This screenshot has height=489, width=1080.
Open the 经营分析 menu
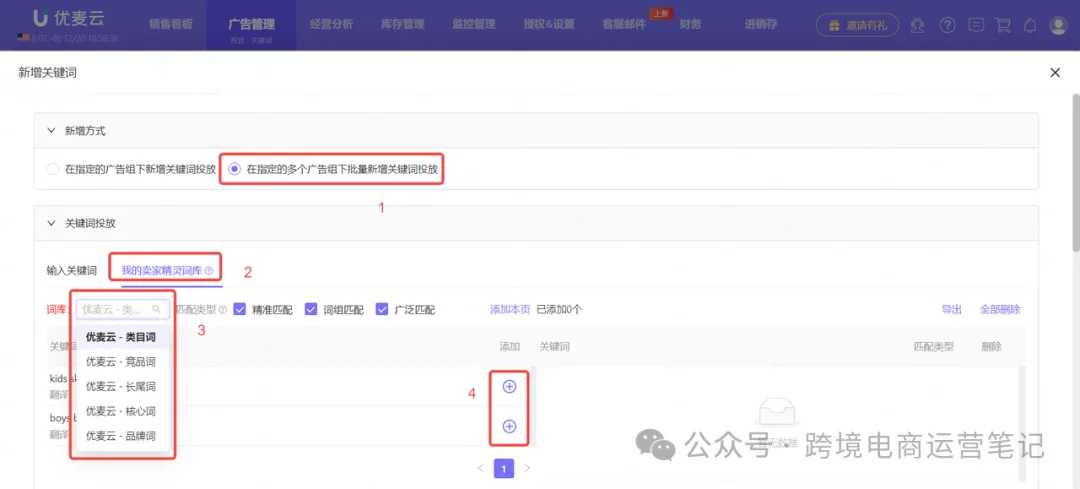(331, 24)
